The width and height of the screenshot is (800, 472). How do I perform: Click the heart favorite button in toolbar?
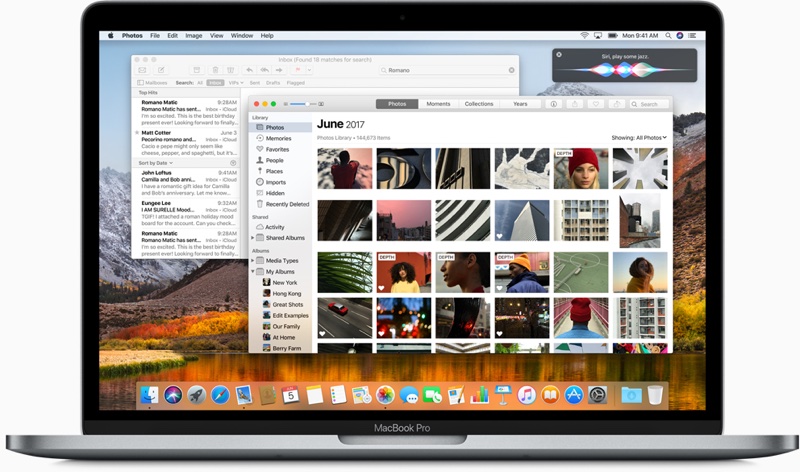coord(596,104)
